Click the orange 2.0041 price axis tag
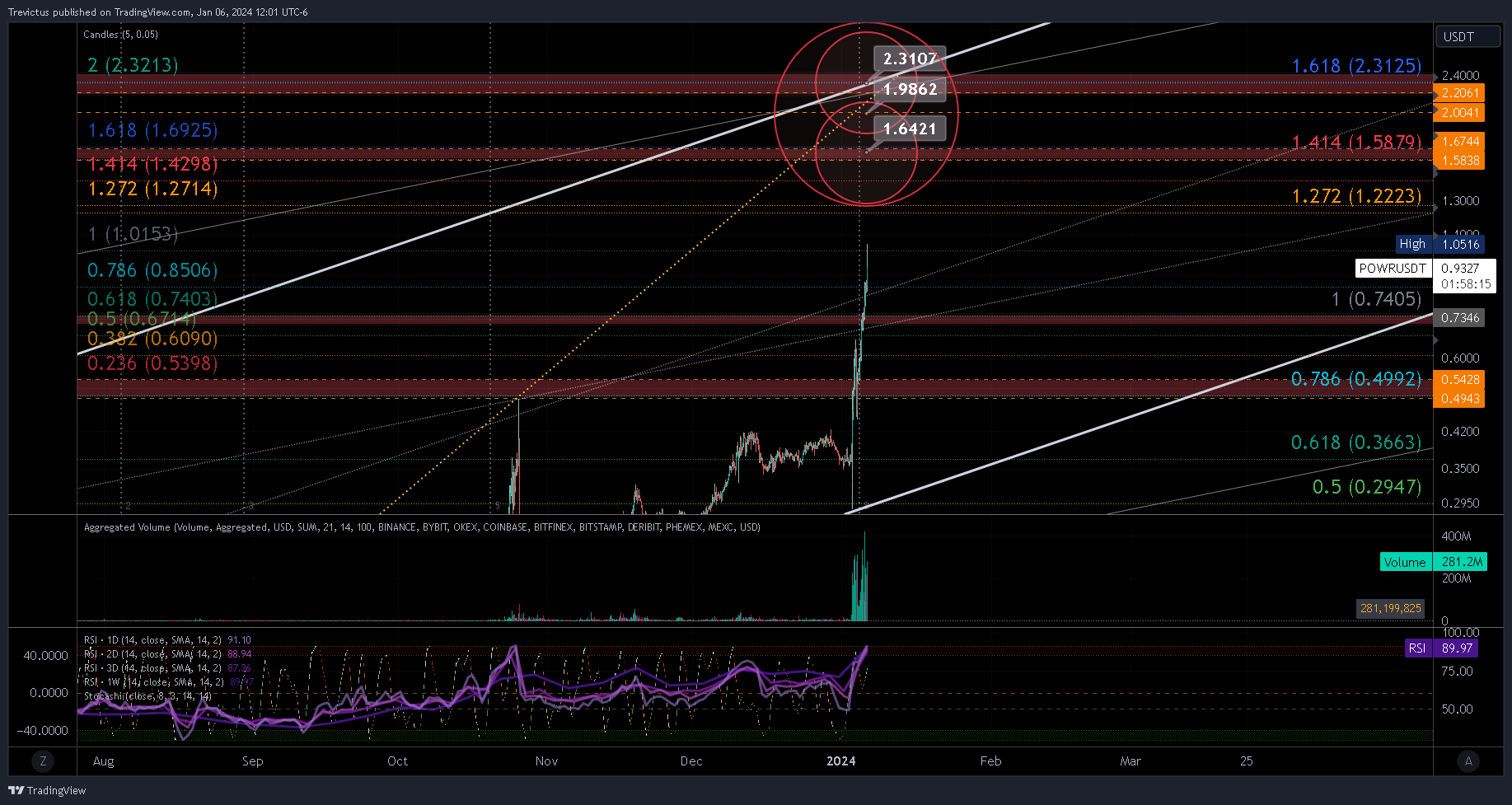The image size is (1512, 805). 1459,113
